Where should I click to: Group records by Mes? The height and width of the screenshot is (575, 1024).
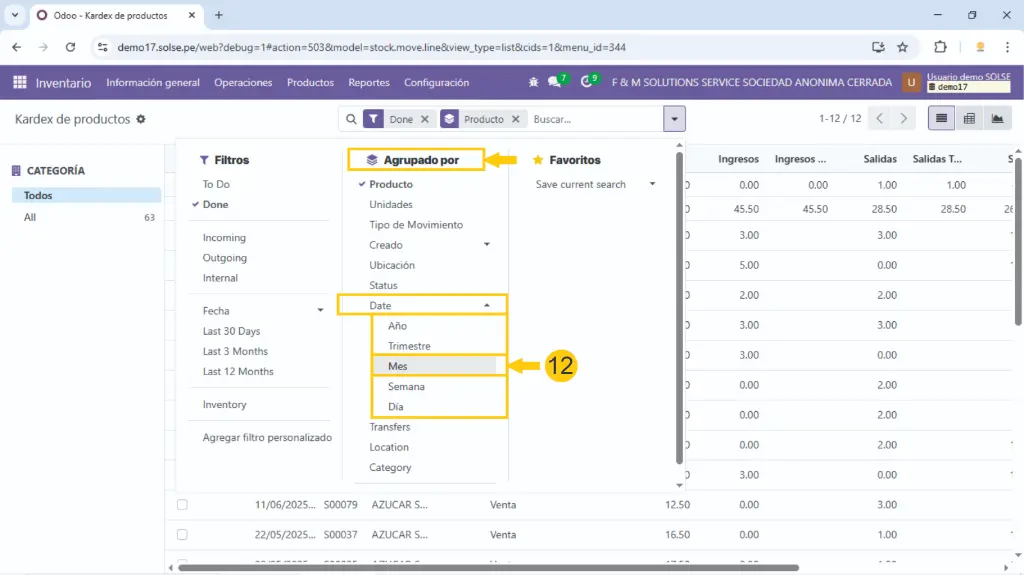coord(398,366)
